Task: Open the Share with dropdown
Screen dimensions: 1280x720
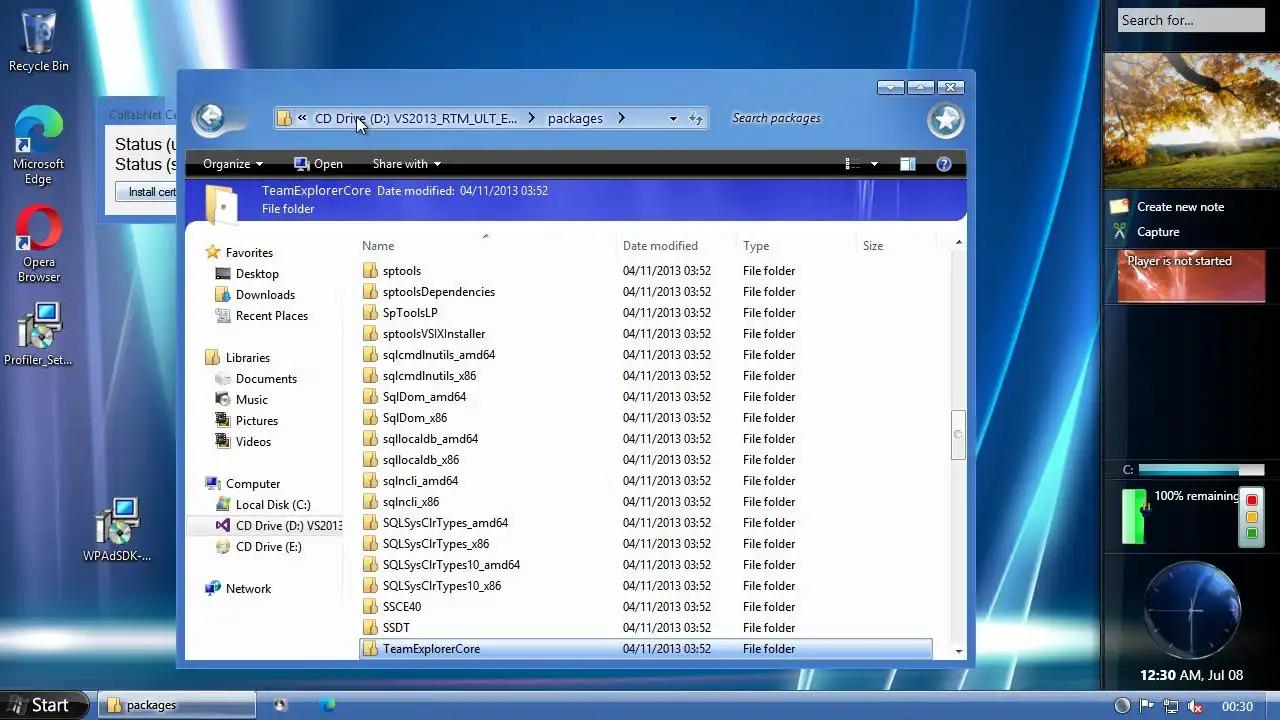Action: 407,164
